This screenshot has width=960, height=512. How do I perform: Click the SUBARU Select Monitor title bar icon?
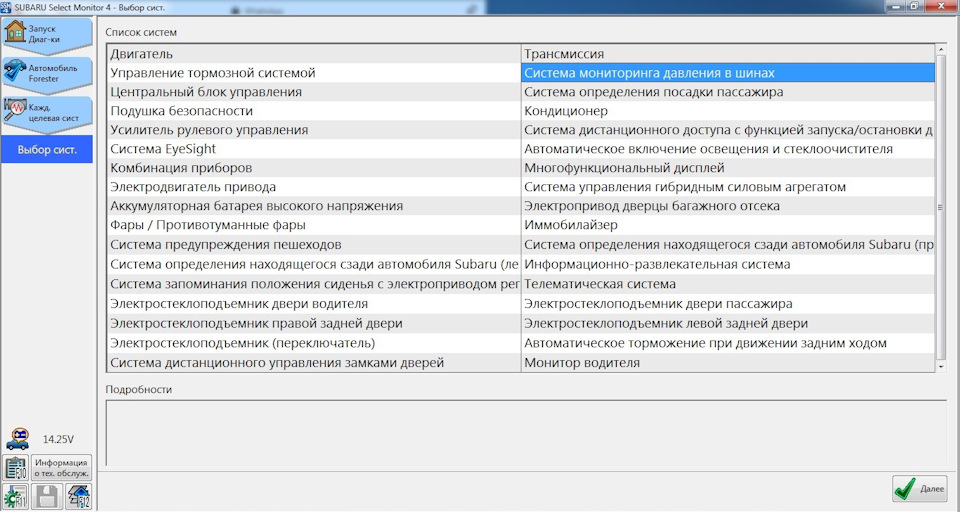click(x=6, y=7)
